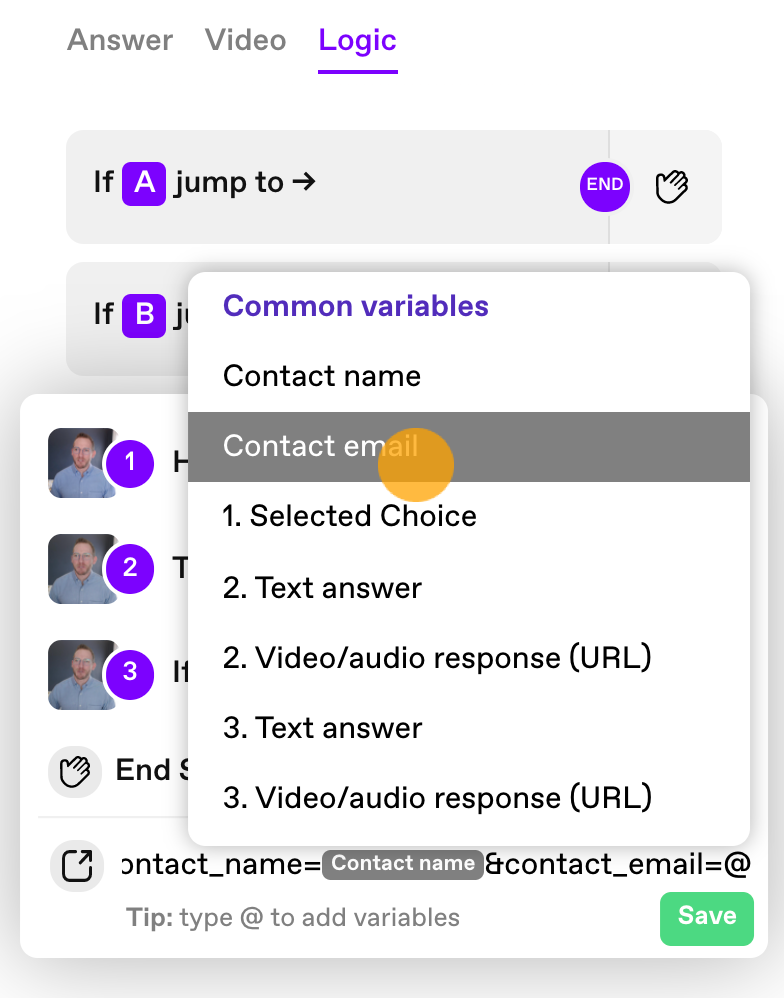The image size is (784, 998).
Task: Click the Contact name variable chip in URL
Action: (x=403, y=864)
